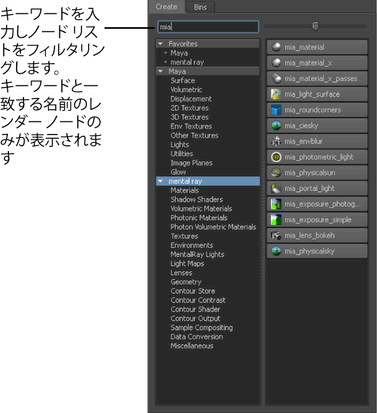Select the Light Maps category
Viewport: 377px width, 413px height.
pos(187,264)
